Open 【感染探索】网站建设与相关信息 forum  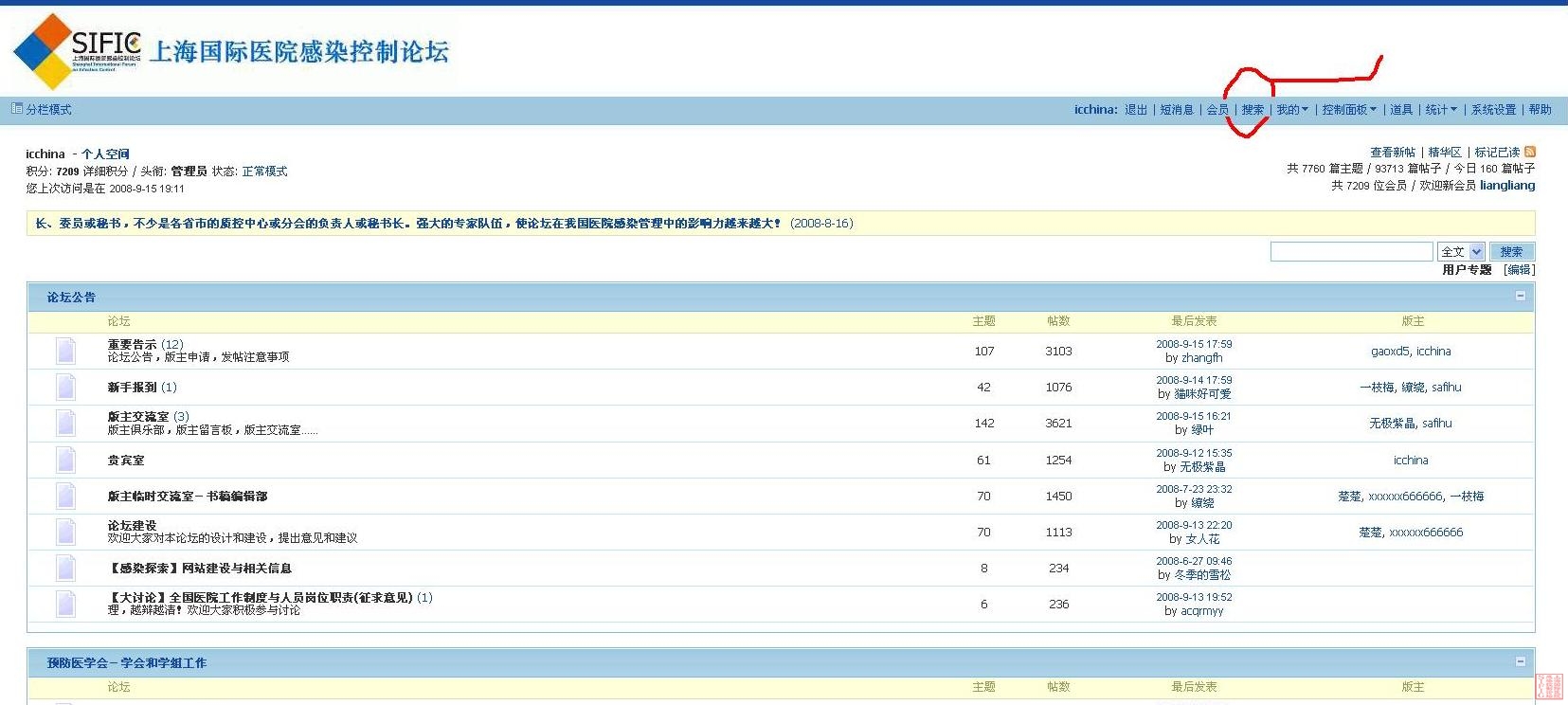[200, 568]
